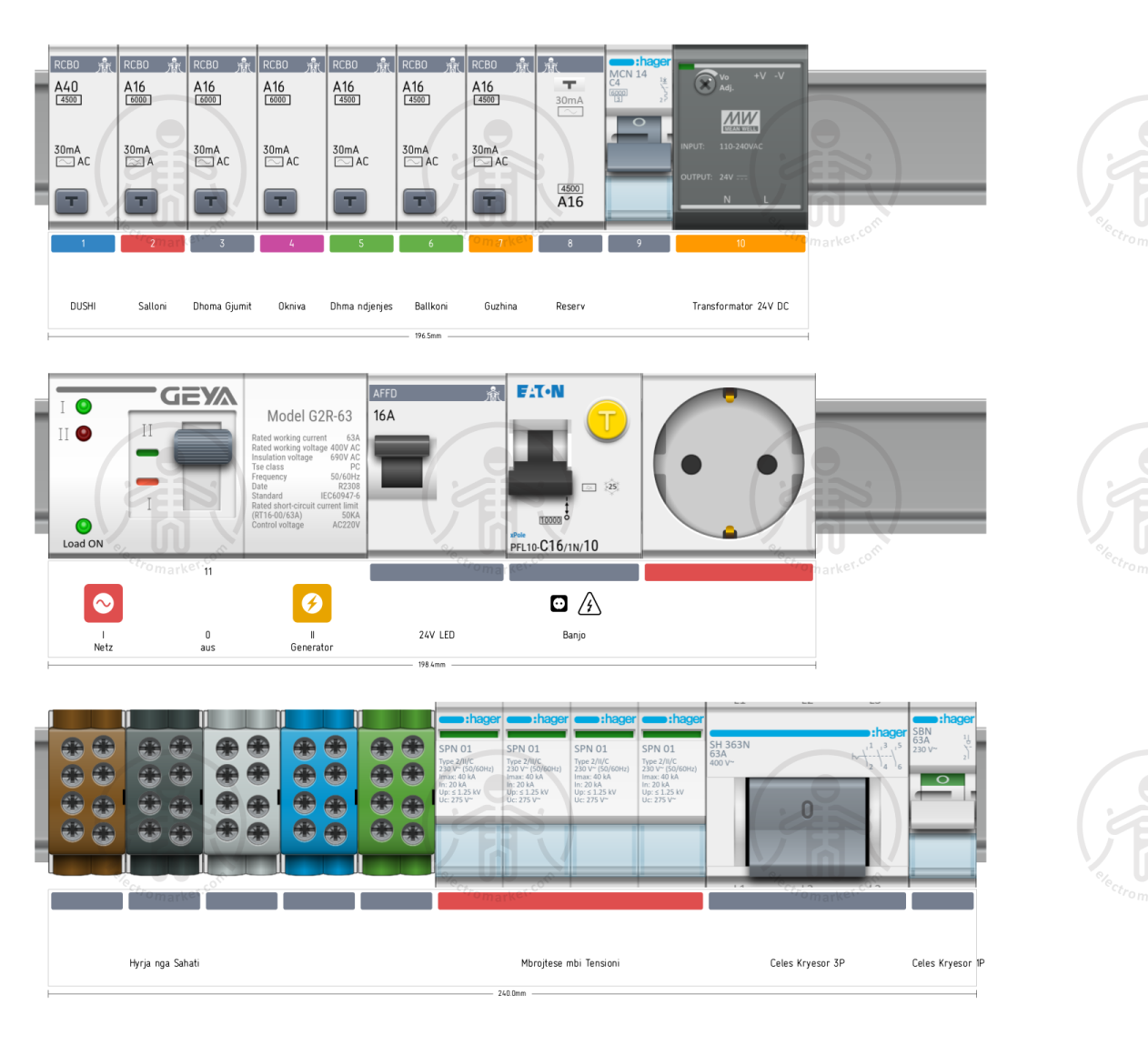The height and width of the screenshot is (1055, 1148).
Task: Click the orange Generator lightning icon
Action: 312,603
